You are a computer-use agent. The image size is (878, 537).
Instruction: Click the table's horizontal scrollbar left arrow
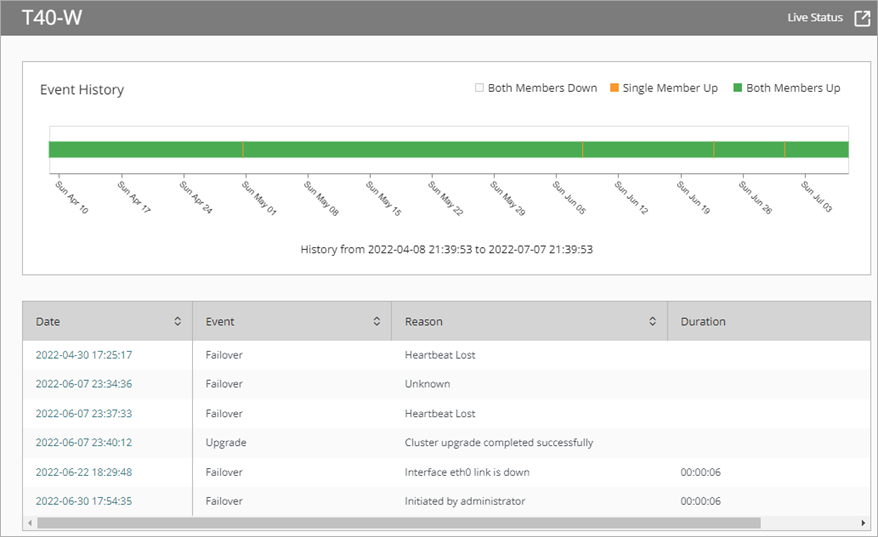pos(30,523)
